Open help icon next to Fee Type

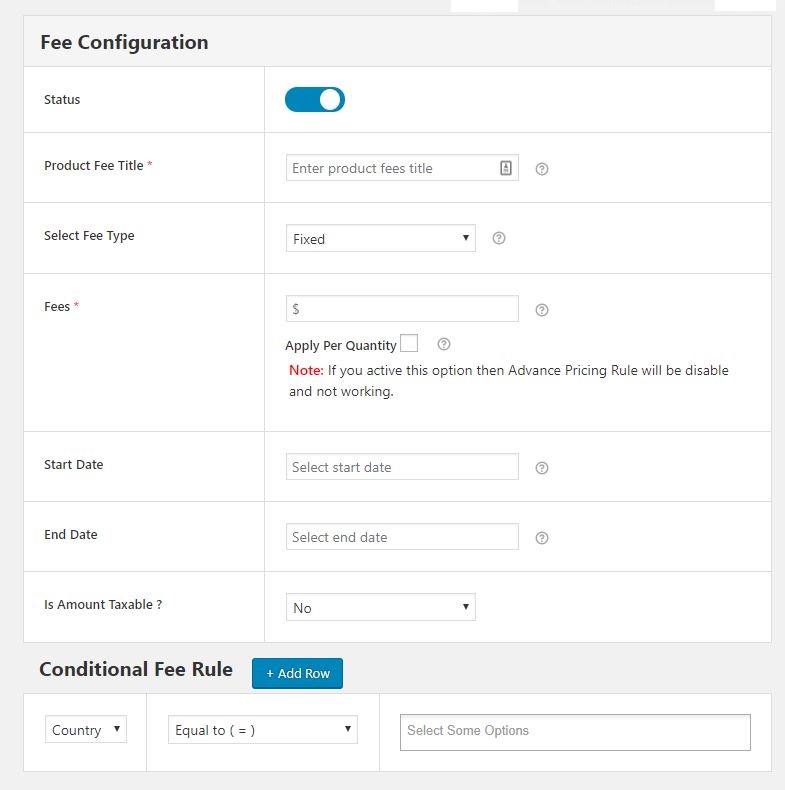point(499,238)
